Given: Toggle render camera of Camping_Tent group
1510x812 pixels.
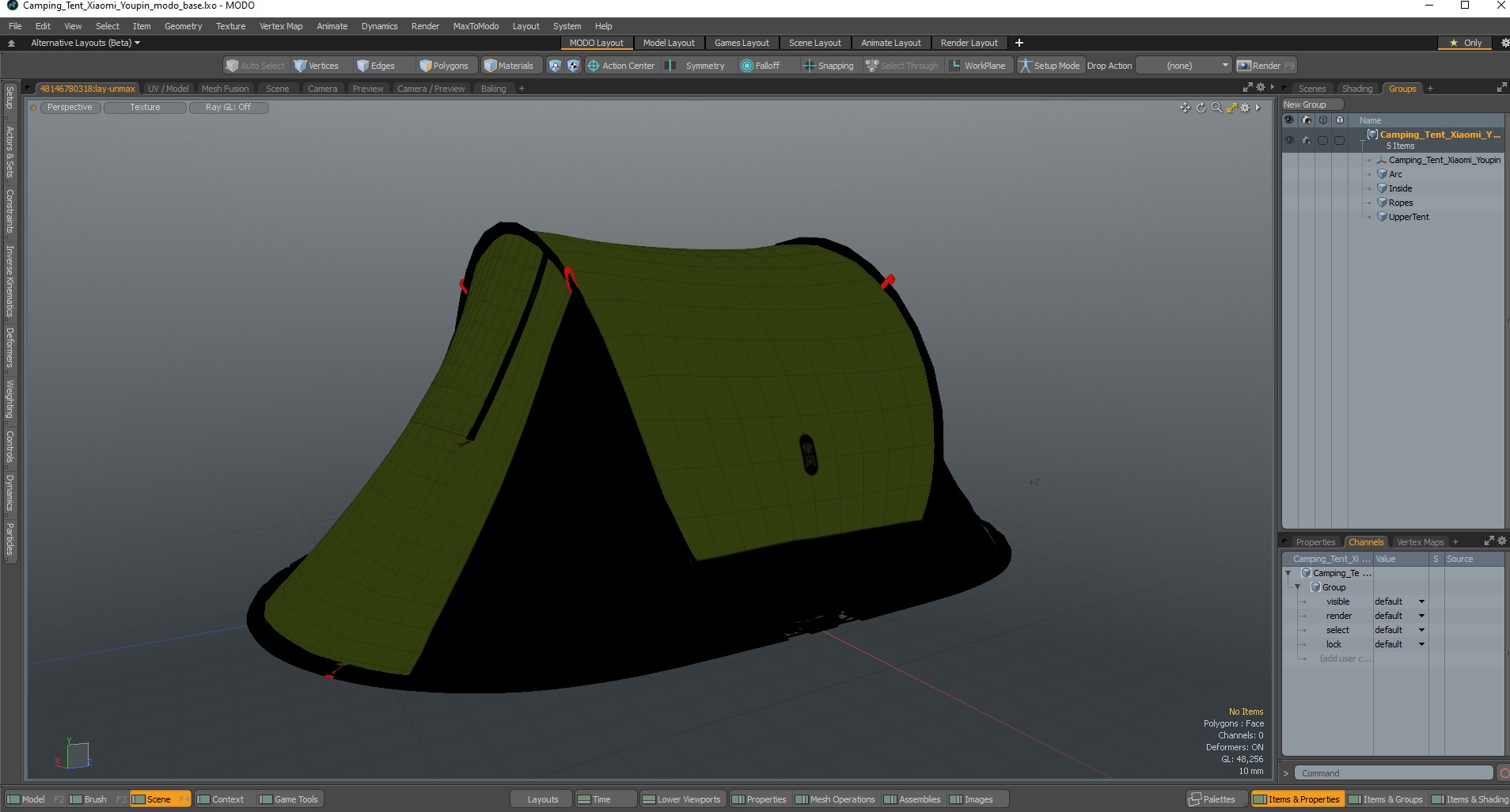Looking at the screenshot, I should point(1306,140).
